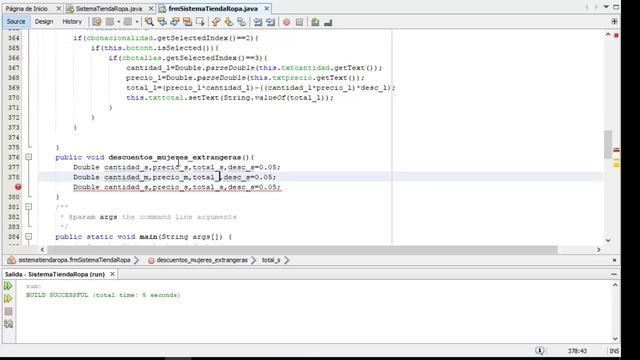Click the Stop process icon in output panel
Image resolution: width=640 pixels, height=360 pixels.
point(8,311)
